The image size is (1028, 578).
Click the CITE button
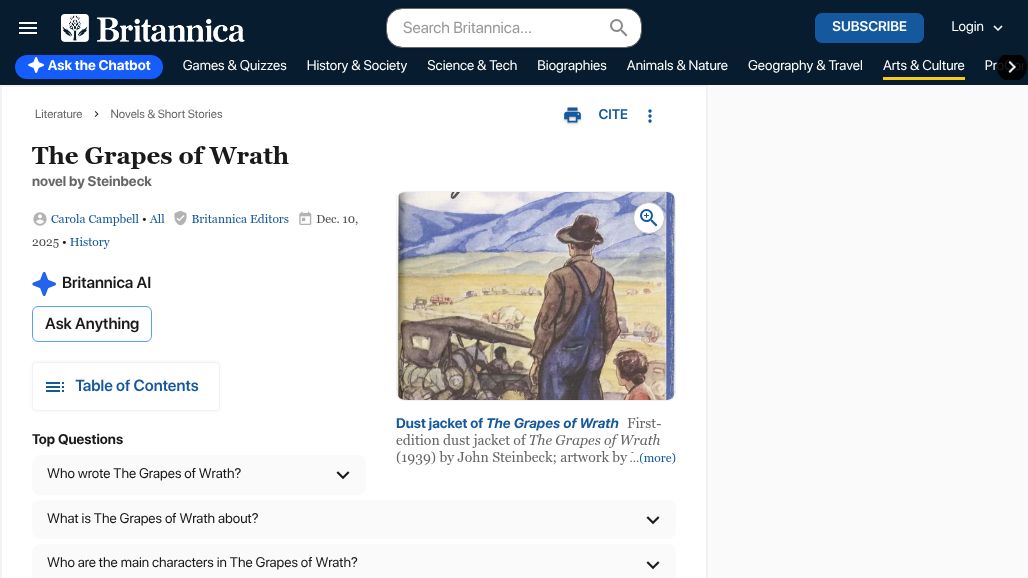[x=613, y=115]
